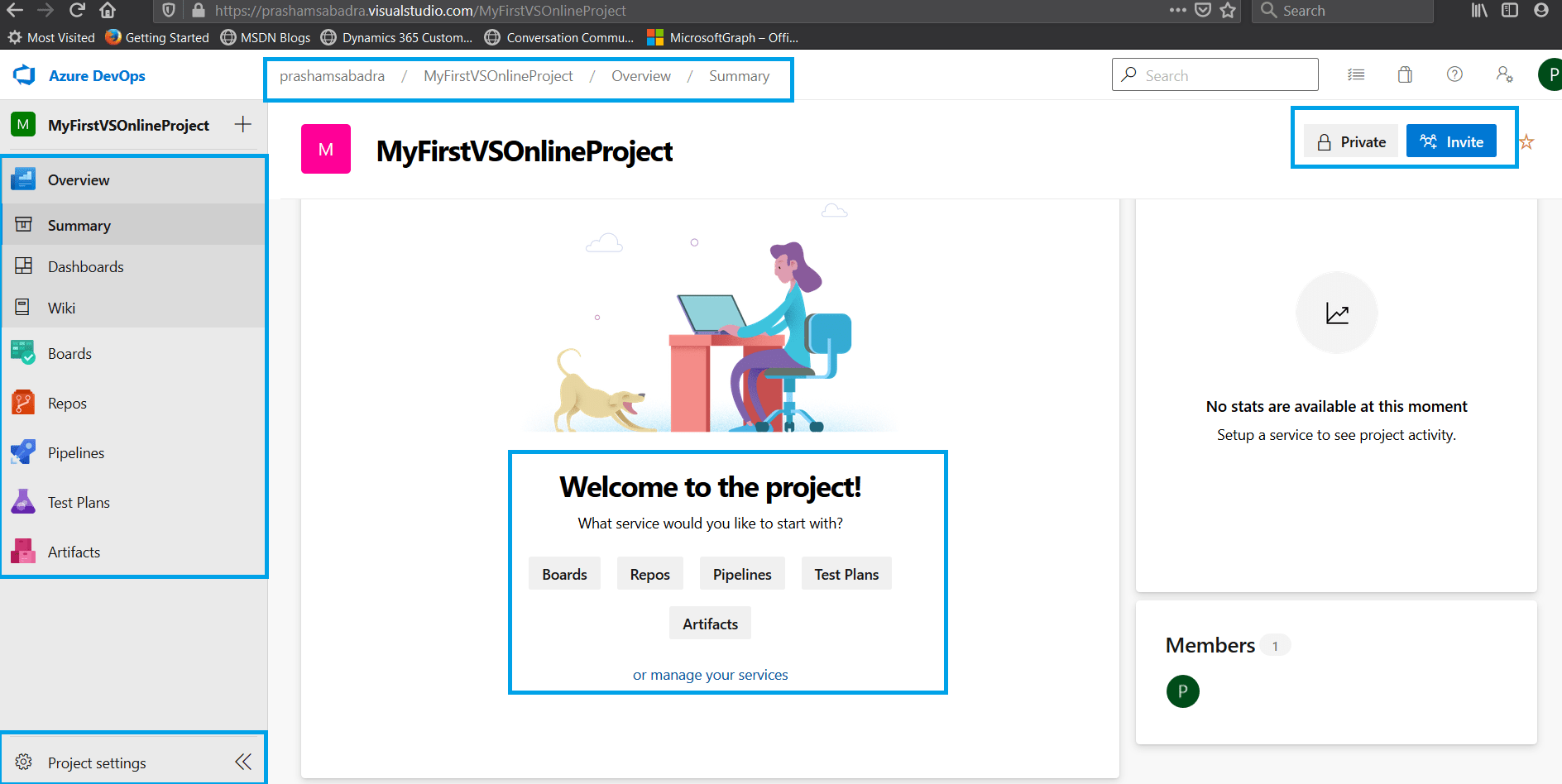This screenshot has width=1562, height=784.
Task: Click the Project settings gear icon
Action: [x=24, y=762]
